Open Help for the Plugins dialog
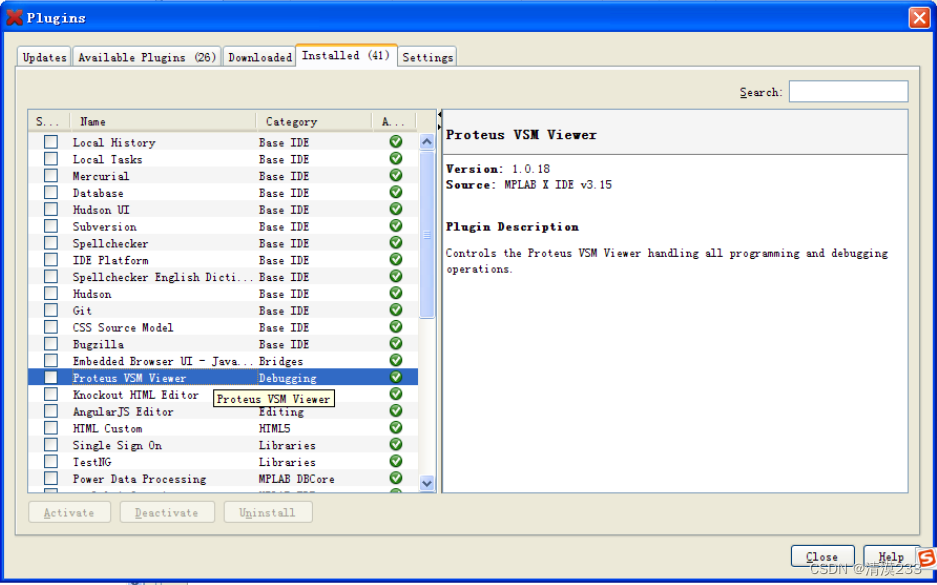937x585 pixels. [890, 556]
